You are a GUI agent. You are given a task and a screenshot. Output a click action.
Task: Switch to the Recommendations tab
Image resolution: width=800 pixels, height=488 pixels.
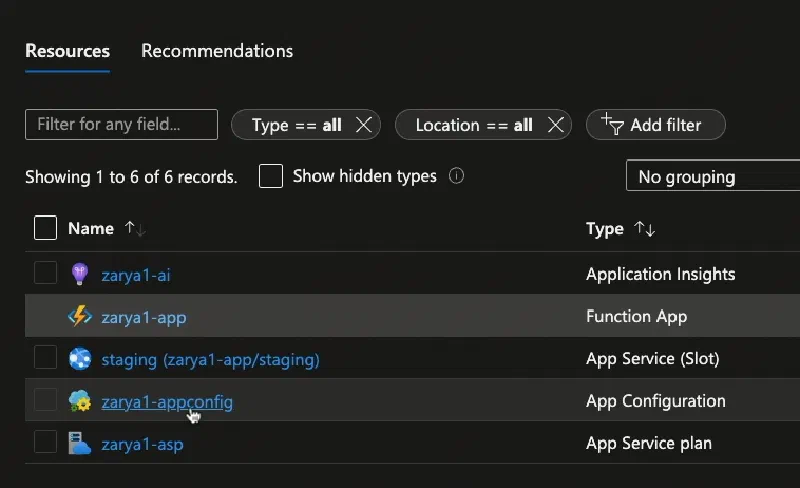[x=217, y=51]
